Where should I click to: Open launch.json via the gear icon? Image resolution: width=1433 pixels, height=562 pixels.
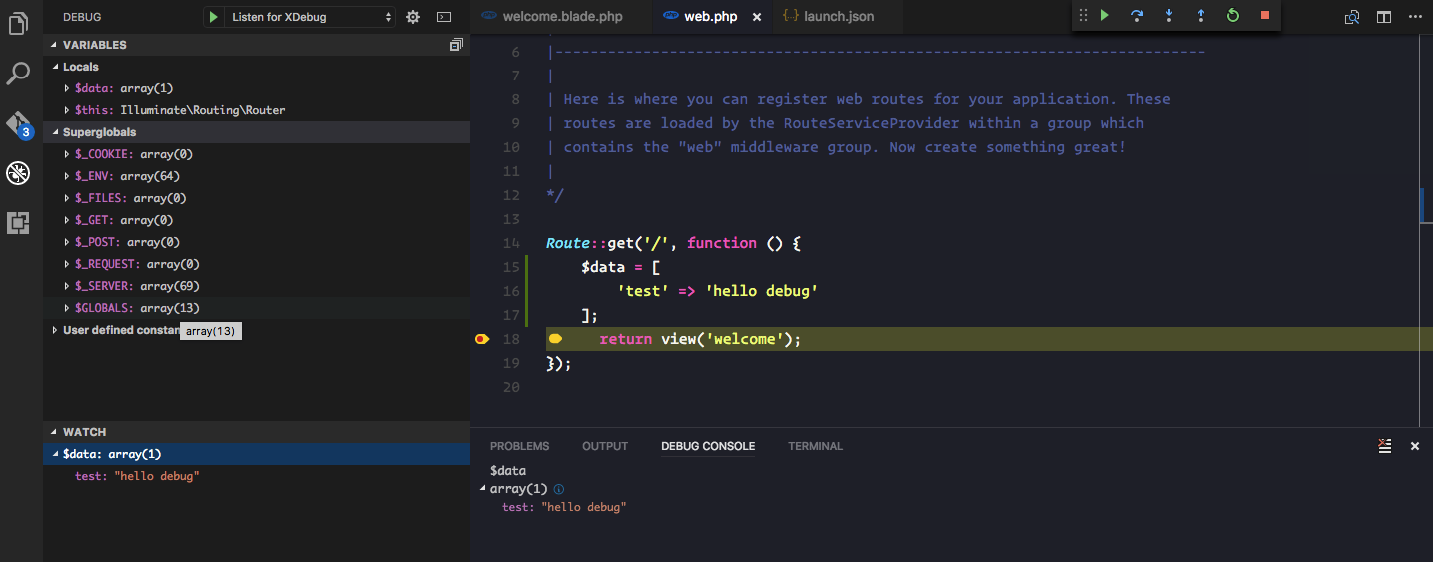click(413, 17)
